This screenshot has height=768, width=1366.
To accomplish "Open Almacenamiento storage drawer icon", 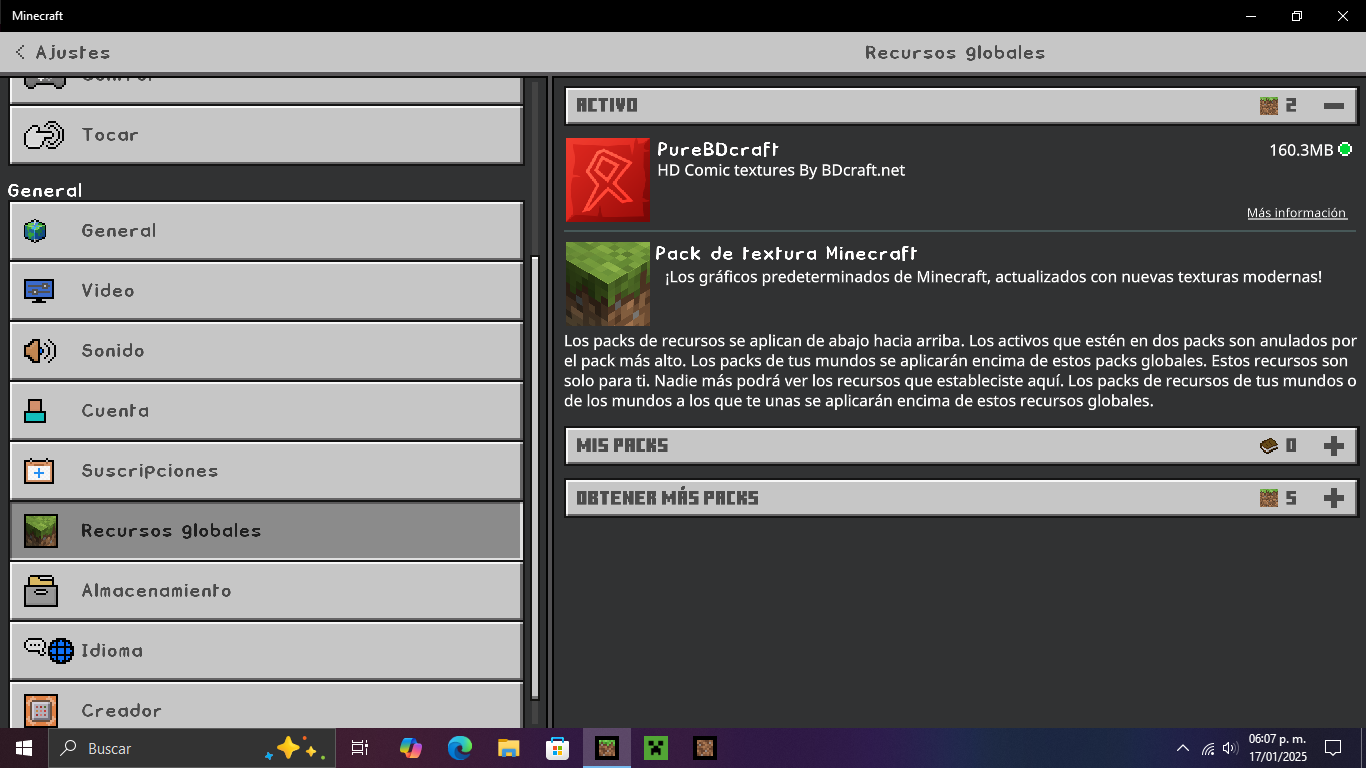I will tap(41, 591).
